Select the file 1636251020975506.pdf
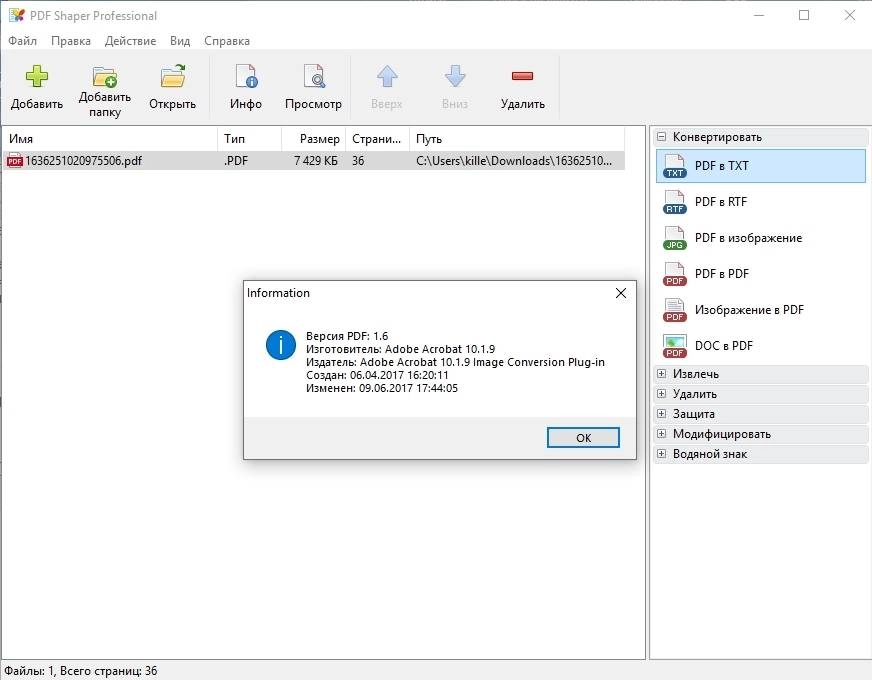 83,161
